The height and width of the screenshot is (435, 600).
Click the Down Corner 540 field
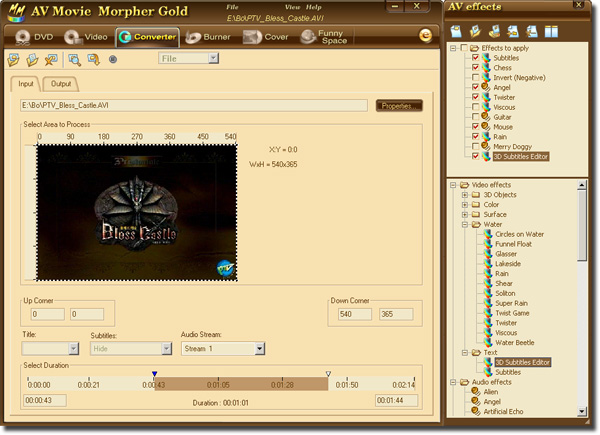(x=355, y=314)
